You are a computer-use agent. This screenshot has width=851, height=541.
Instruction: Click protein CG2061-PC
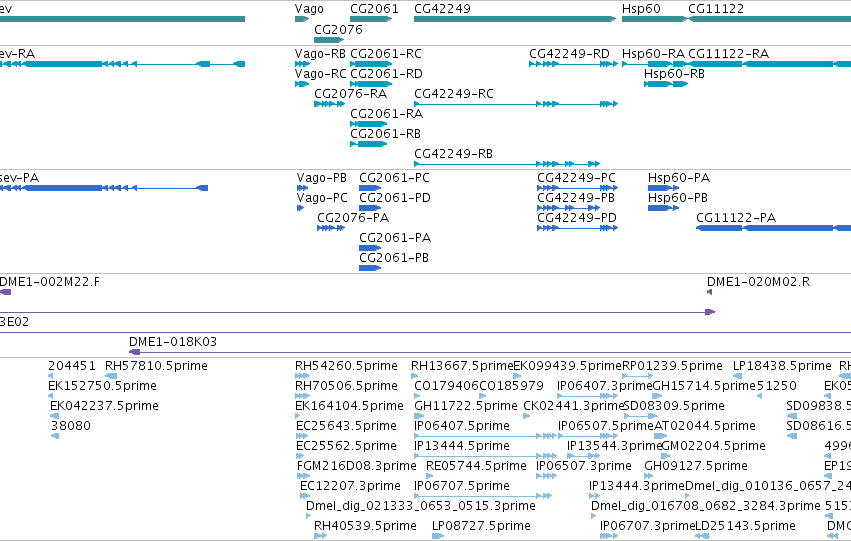394,178
